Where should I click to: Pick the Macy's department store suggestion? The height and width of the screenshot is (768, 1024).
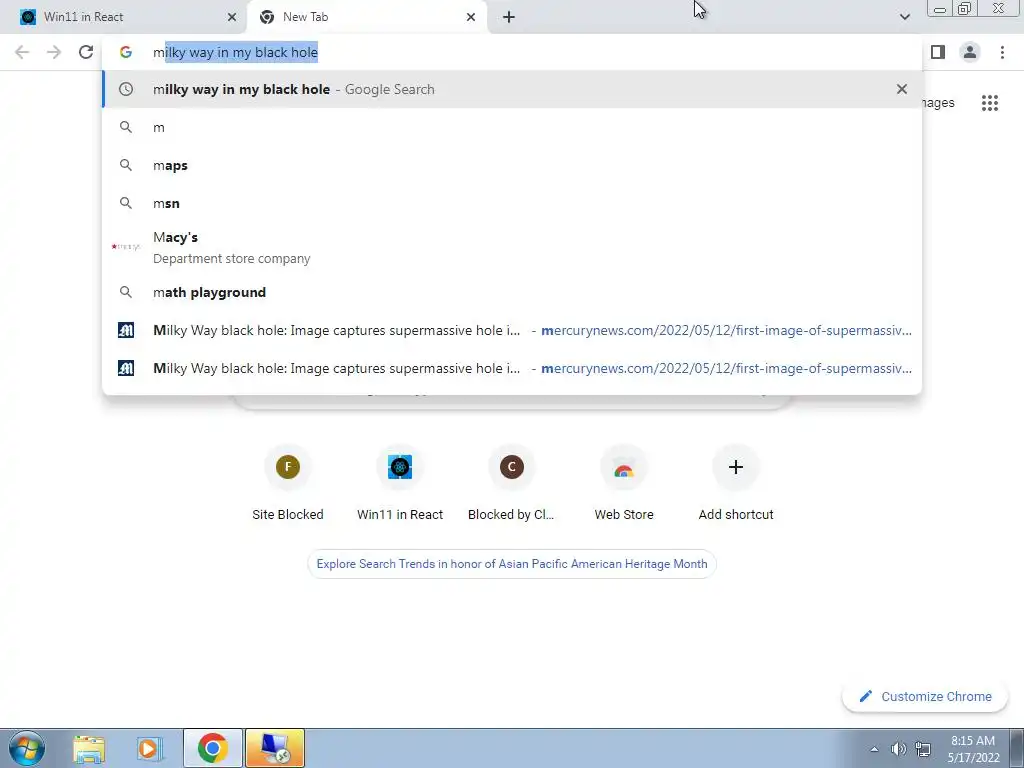pos(512,247)
